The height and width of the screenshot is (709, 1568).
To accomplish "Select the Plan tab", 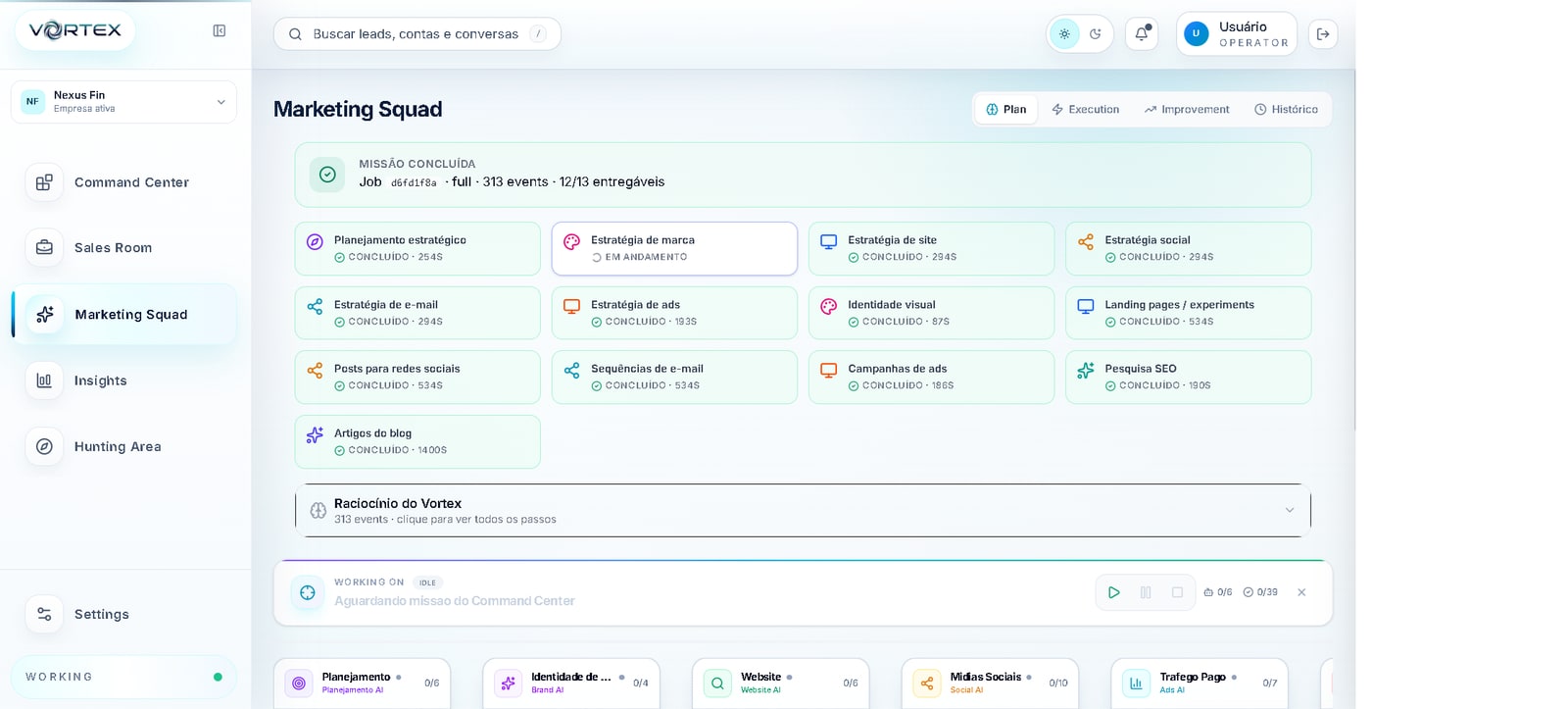I will 1006,109.
